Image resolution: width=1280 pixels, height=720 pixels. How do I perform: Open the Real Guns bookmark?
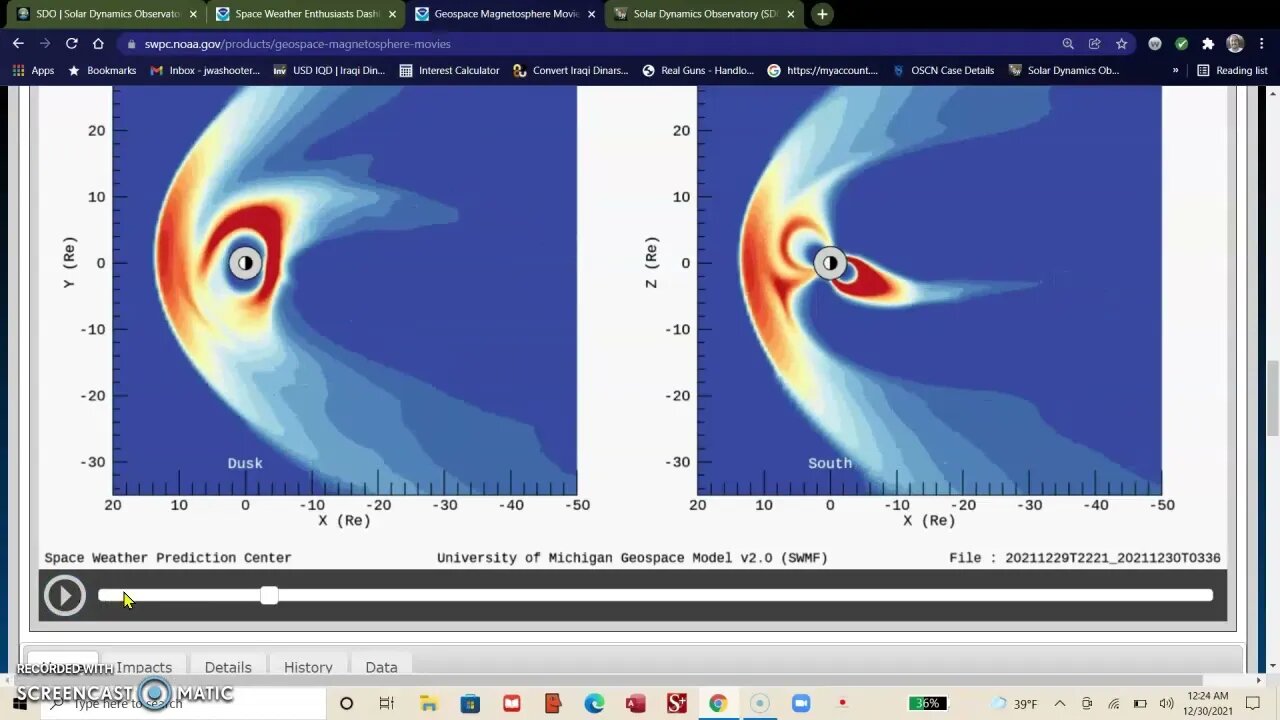point(698,71)
